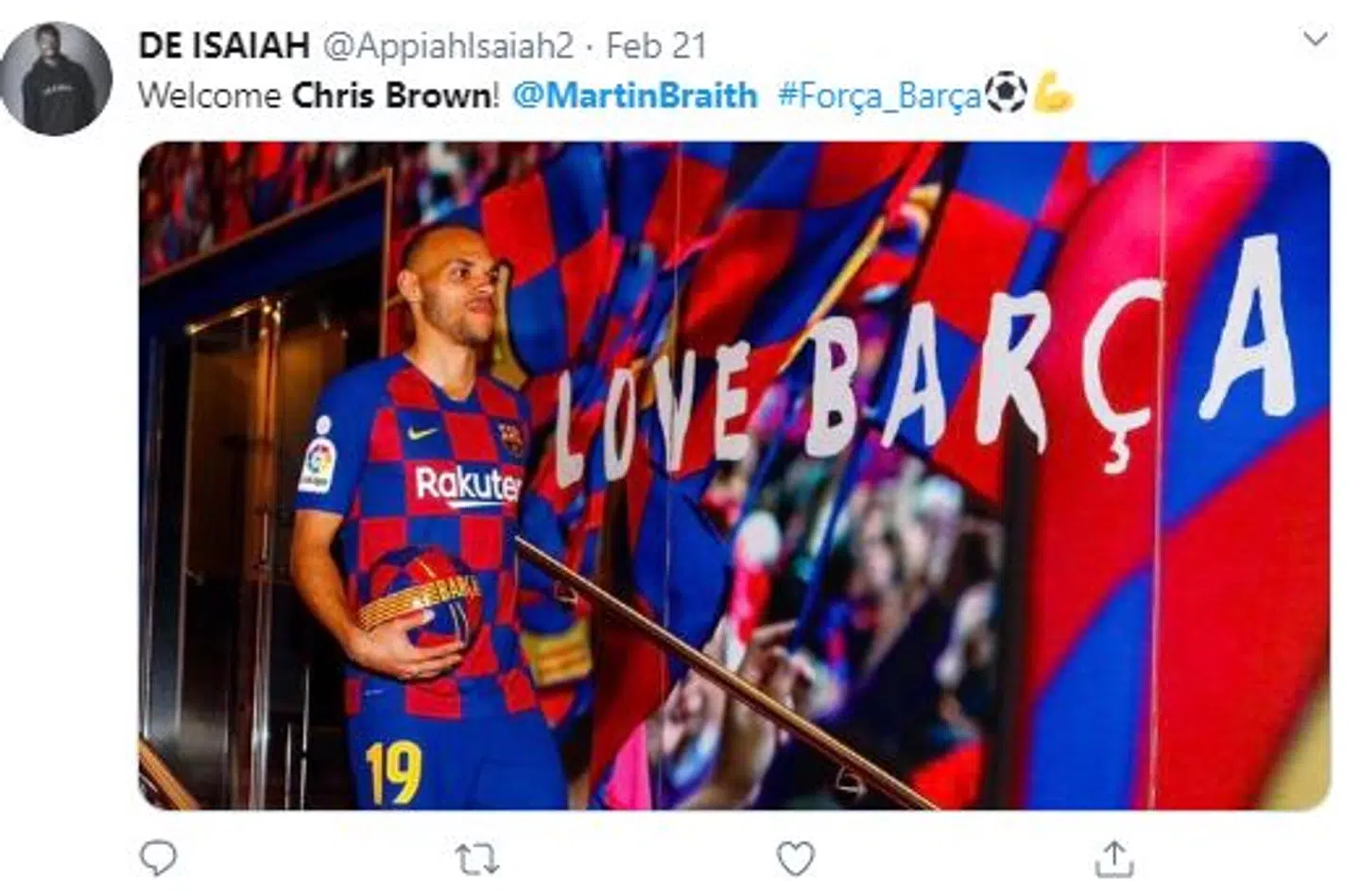The height and width of the screenshot is (896, 1361).
Task: Open DE ISAIAH's profile avatar
Action: click(56, 78)
